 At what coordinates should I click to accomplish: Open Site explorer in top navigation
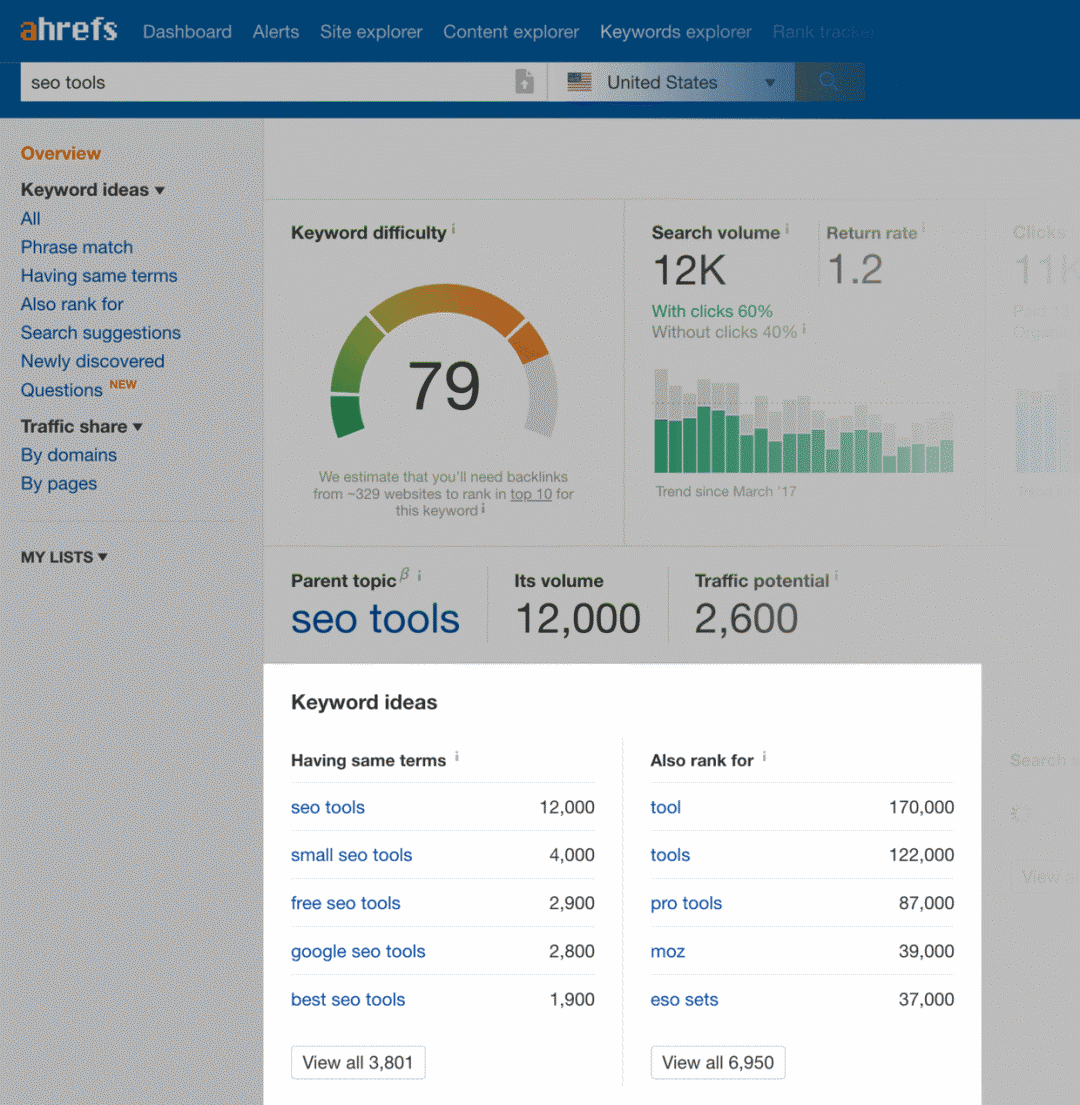pos(371,32)
